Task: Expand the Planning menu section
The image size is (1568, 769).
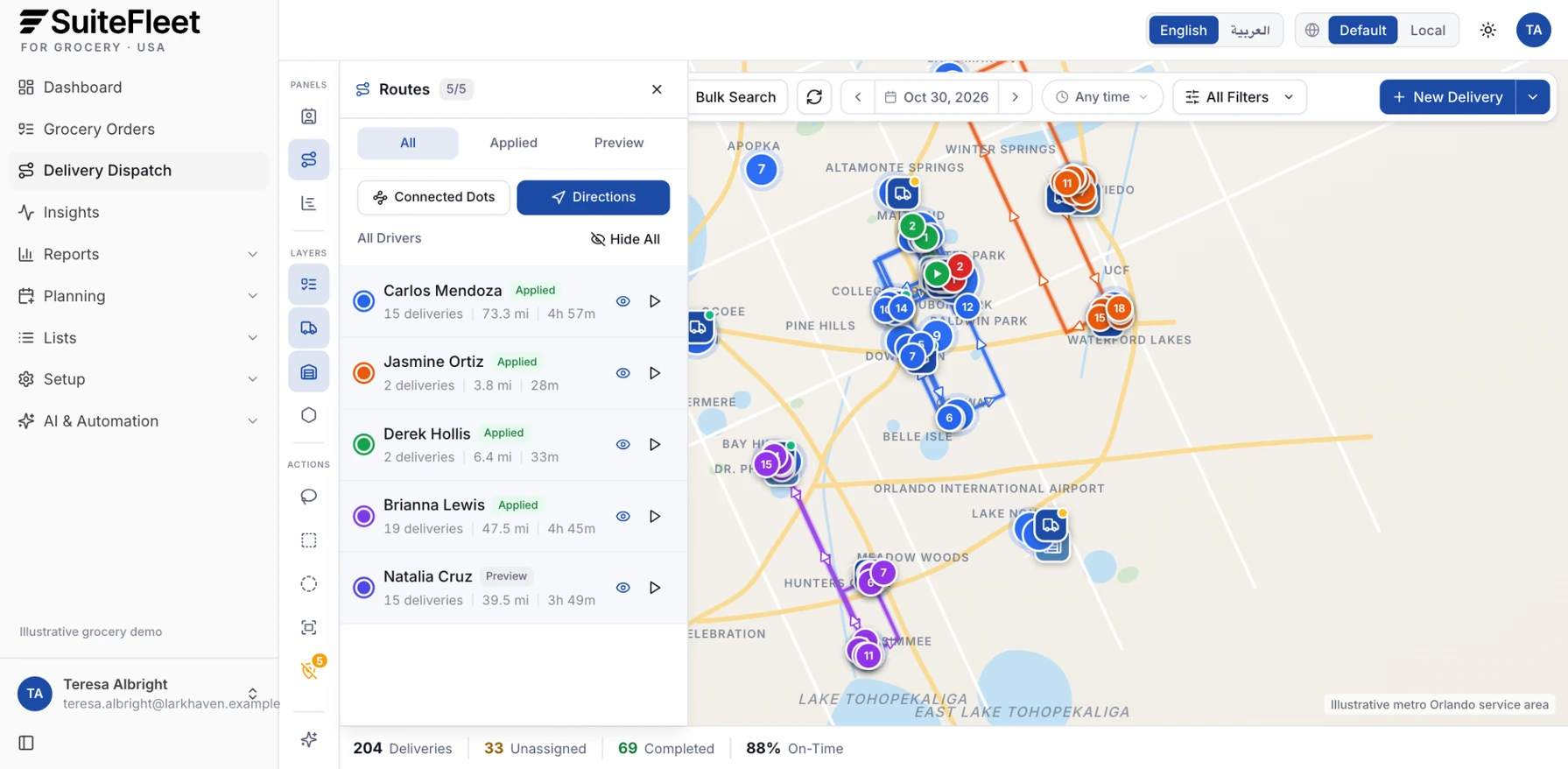Action: pos(139,296)
